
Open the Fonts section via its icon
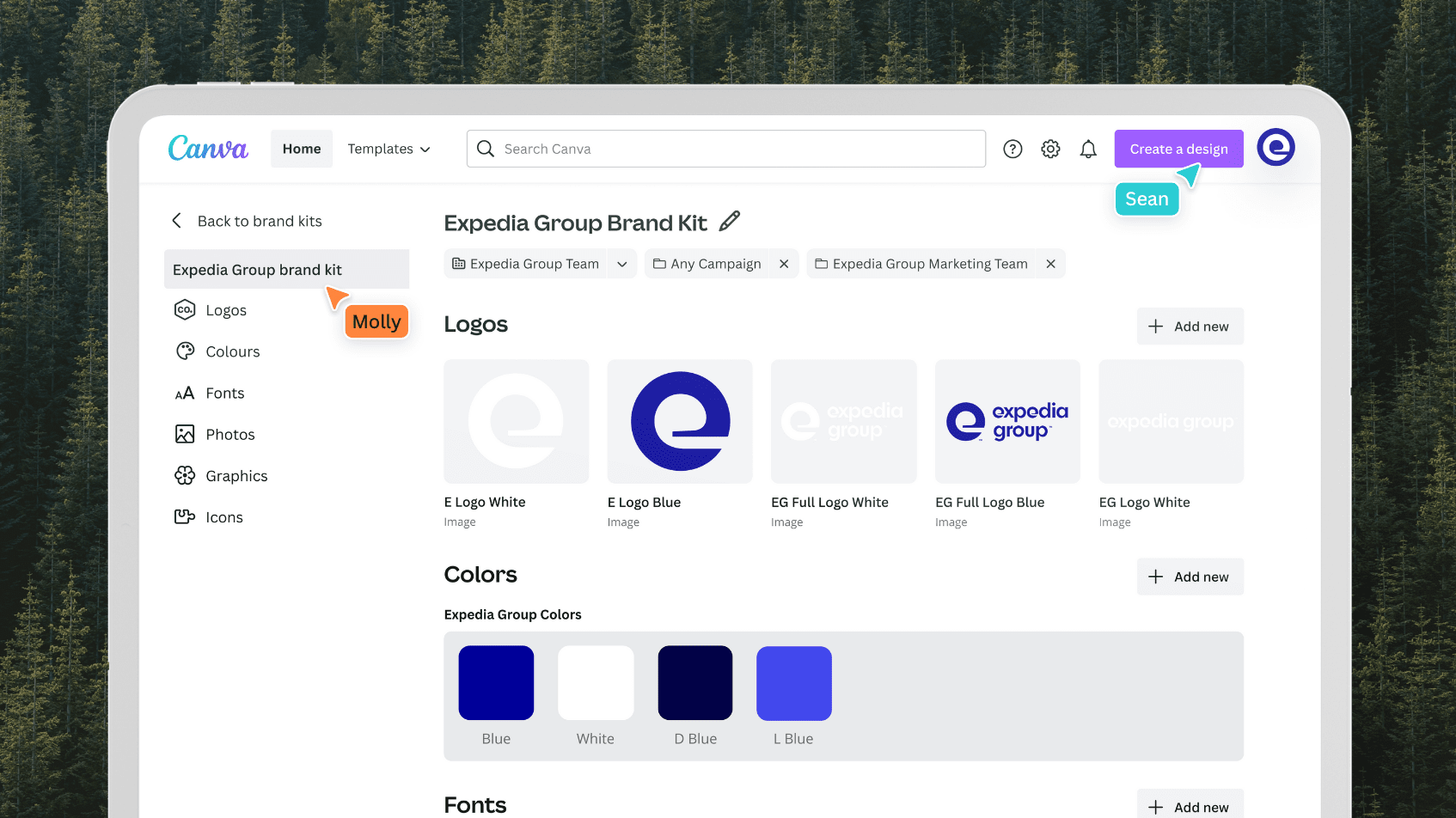[x=186, y=393]
